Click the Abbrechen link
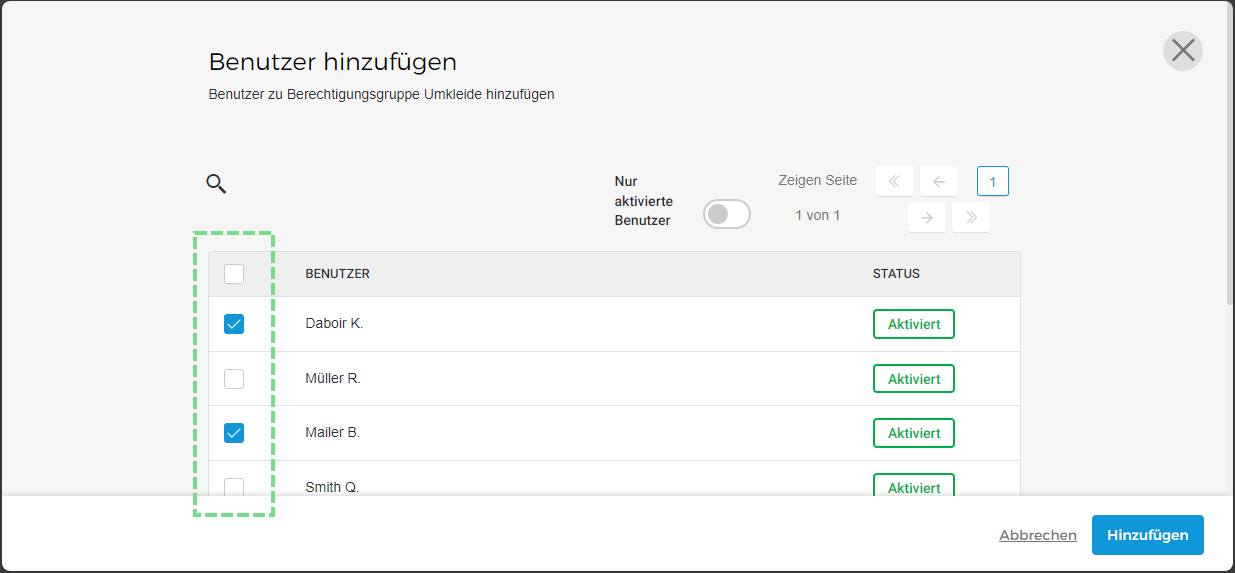Screen dimensions: 1235x573 (x=1038, y=535)
